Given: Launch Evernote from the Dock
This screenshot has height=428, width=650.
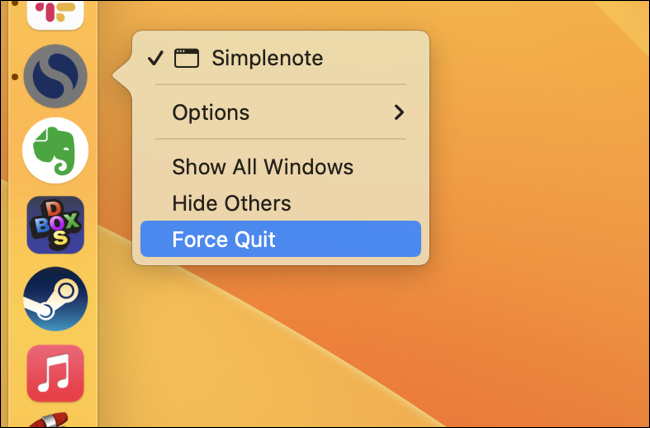Looking at the screenshot, I should coord(56,151).
